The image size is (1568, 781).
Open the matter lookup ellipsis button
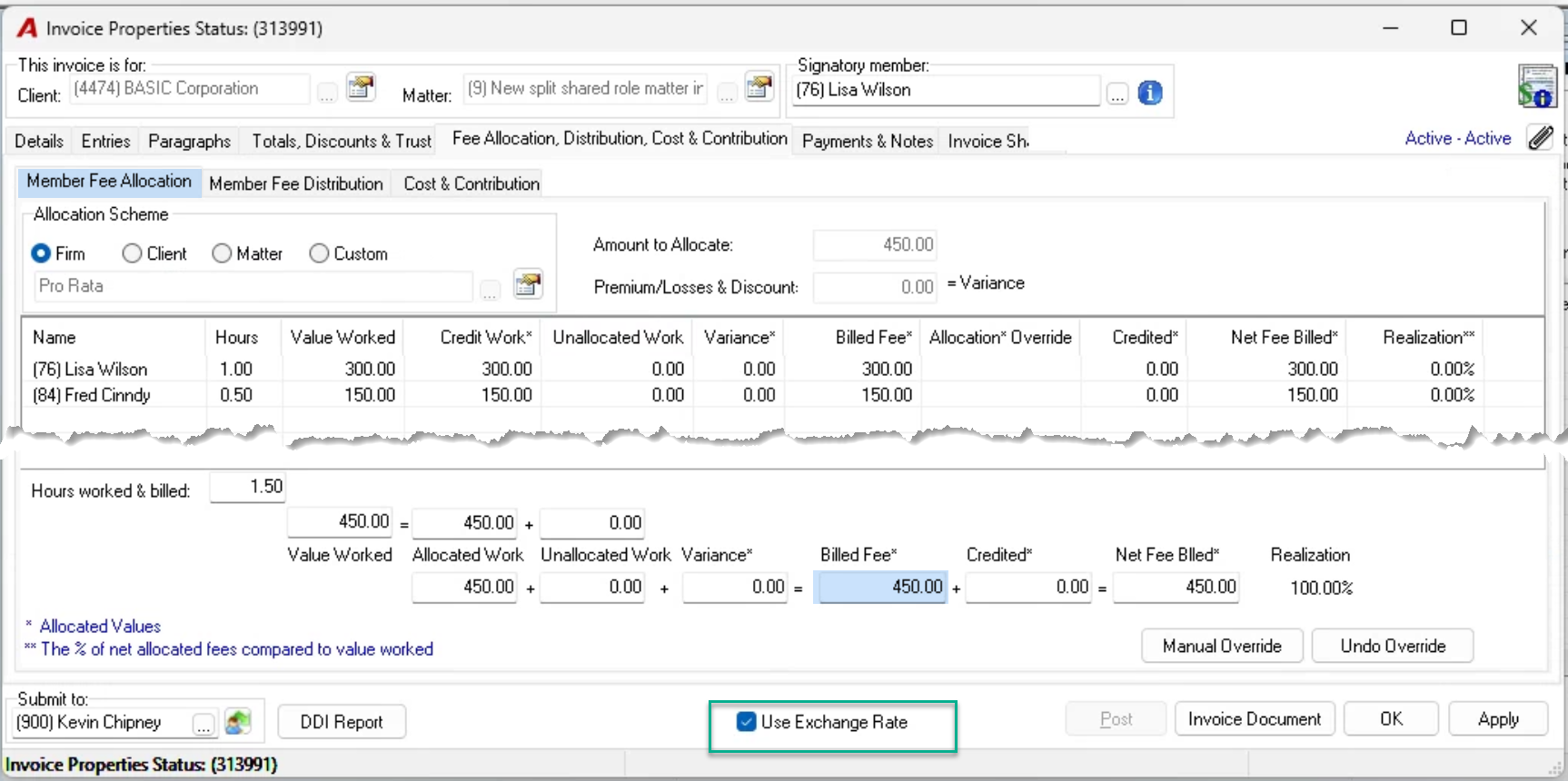tap(727, 93)
